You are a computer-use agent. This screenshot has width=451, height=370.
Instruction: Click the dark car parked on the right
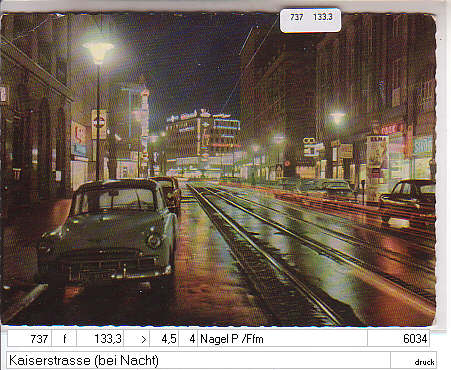point(407,204)
